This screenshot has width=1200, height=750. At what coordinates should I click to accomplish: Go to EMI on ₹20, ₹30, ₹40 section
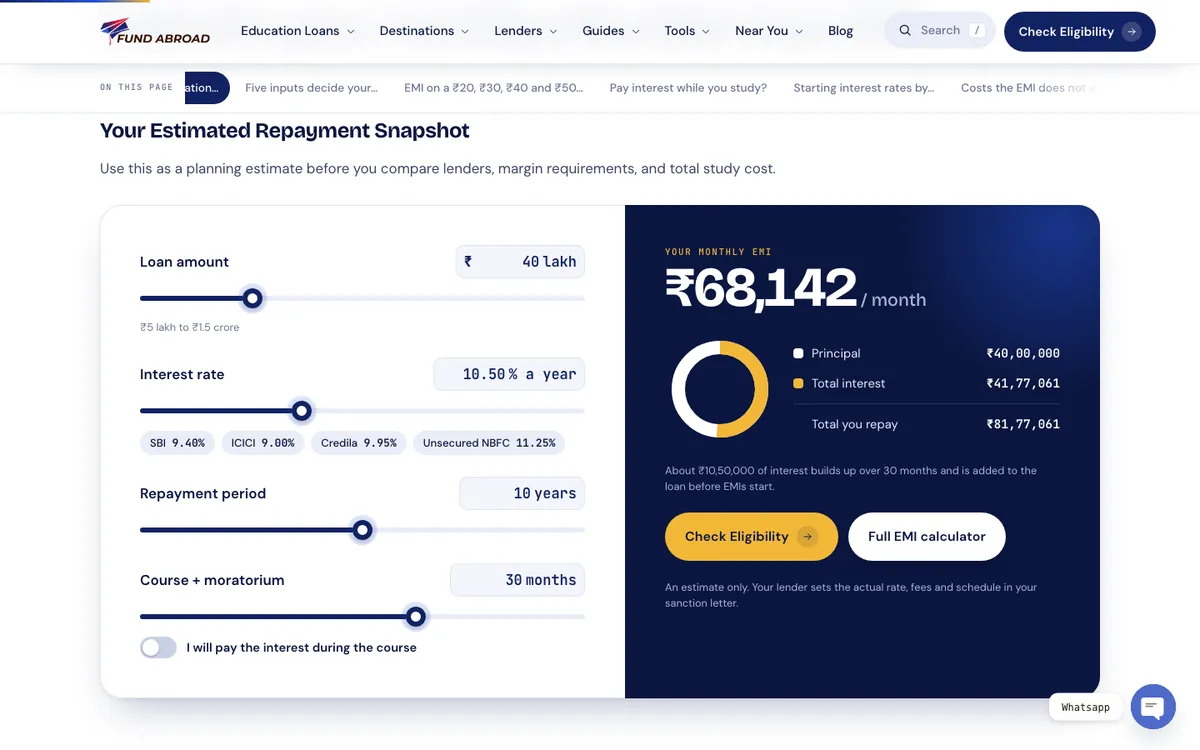click(x=494, y=88)
